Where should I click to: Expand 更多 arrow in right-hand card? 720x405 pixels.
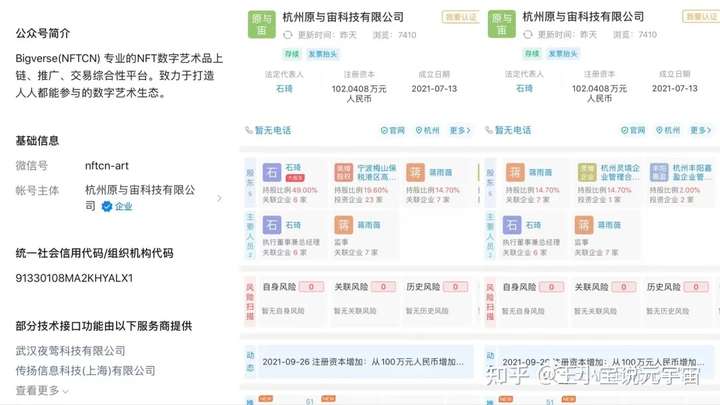[x=701, y=130]
